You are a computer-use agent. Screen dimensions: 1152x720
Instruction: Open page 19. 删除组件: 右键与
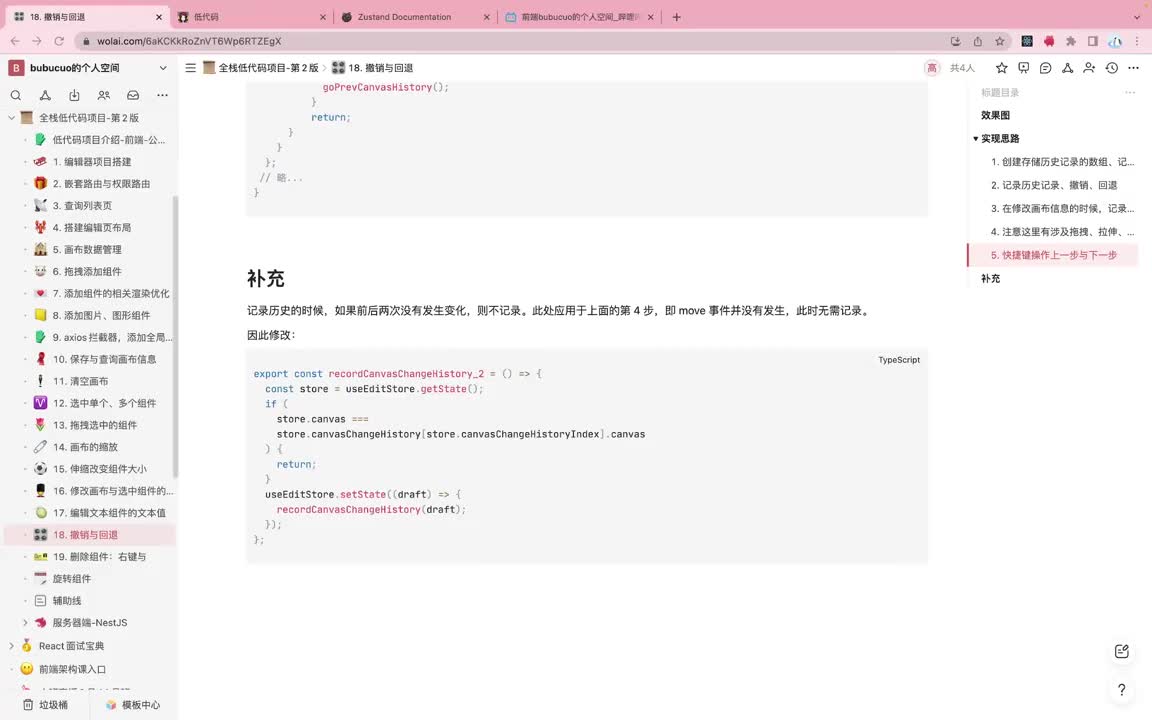[x=99, y=557]
